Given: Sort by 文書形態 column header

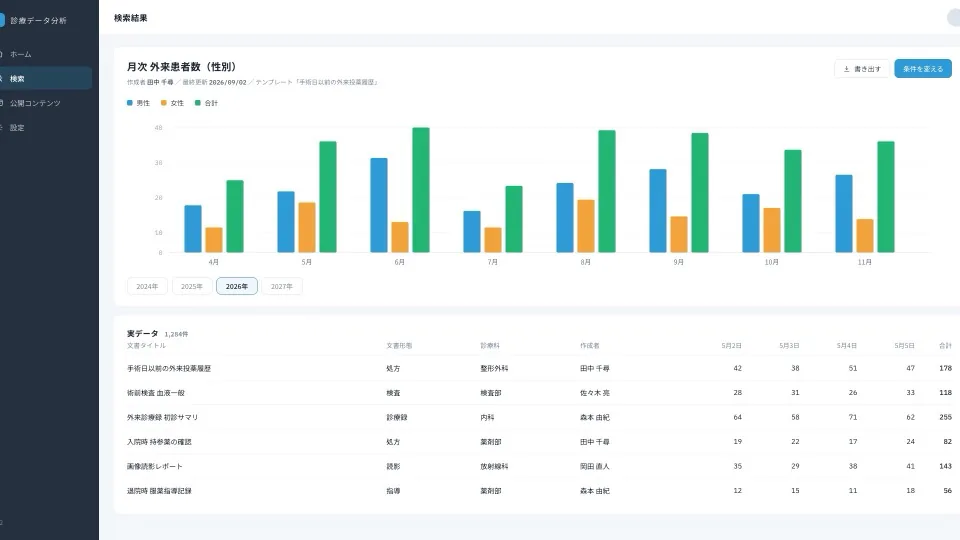Looking at the screenshot, I should [399, 345].
